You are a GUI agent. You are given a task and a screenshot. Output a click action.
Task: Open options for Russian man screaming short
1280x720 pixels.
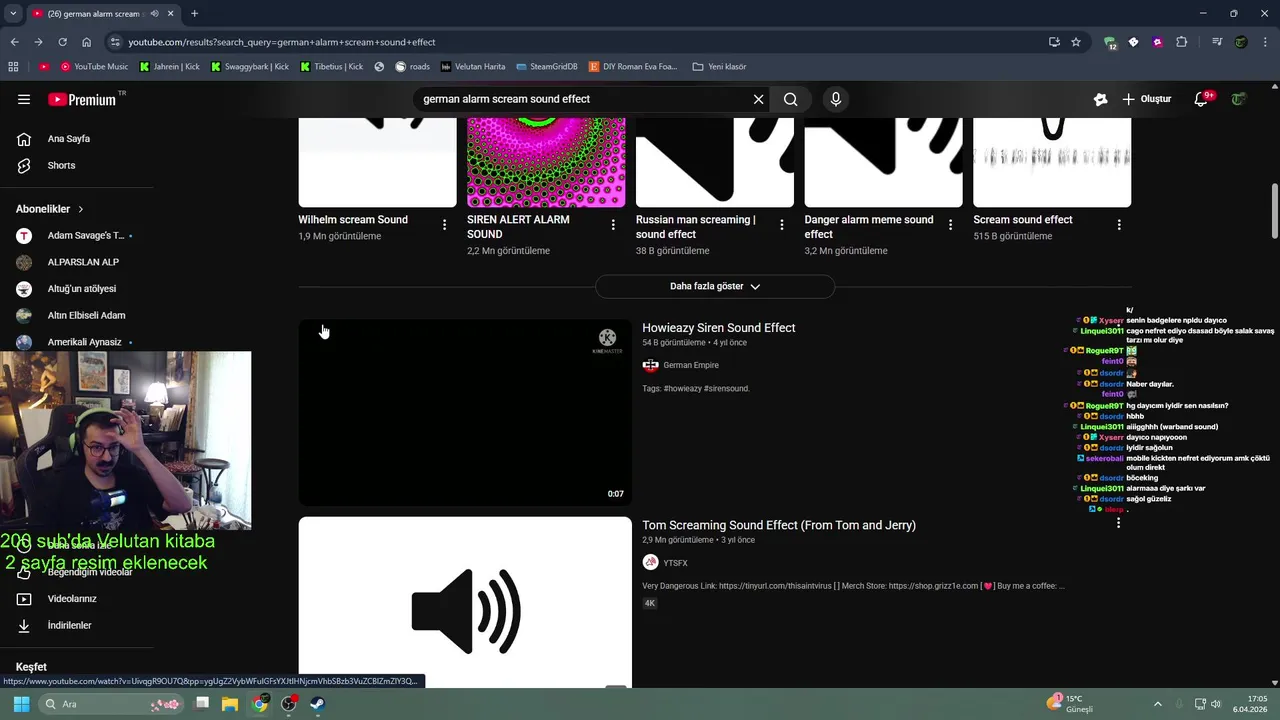click(x=782, y=225)
